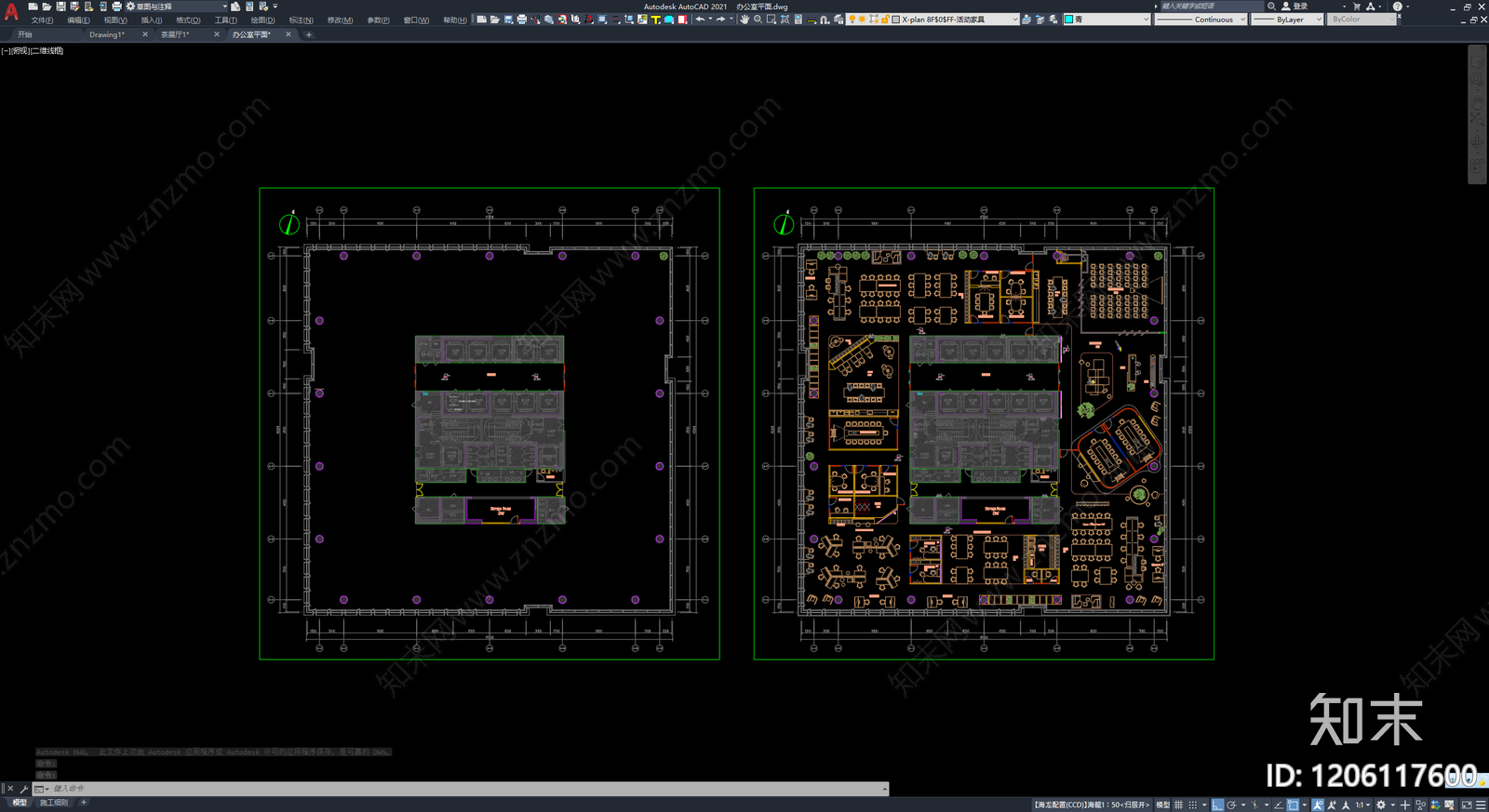Click the Undo arrow icon
The image size is (1489, 812).
tap(700, 19)
